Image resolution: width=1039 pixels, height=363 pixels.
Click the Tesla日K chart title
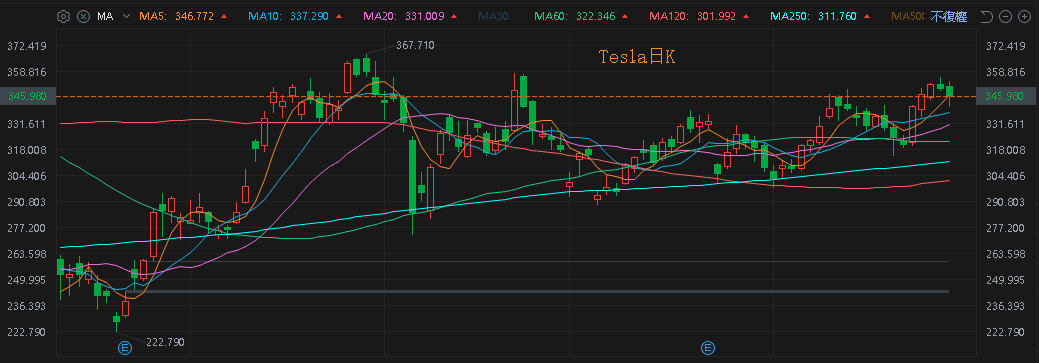(637, 57)
